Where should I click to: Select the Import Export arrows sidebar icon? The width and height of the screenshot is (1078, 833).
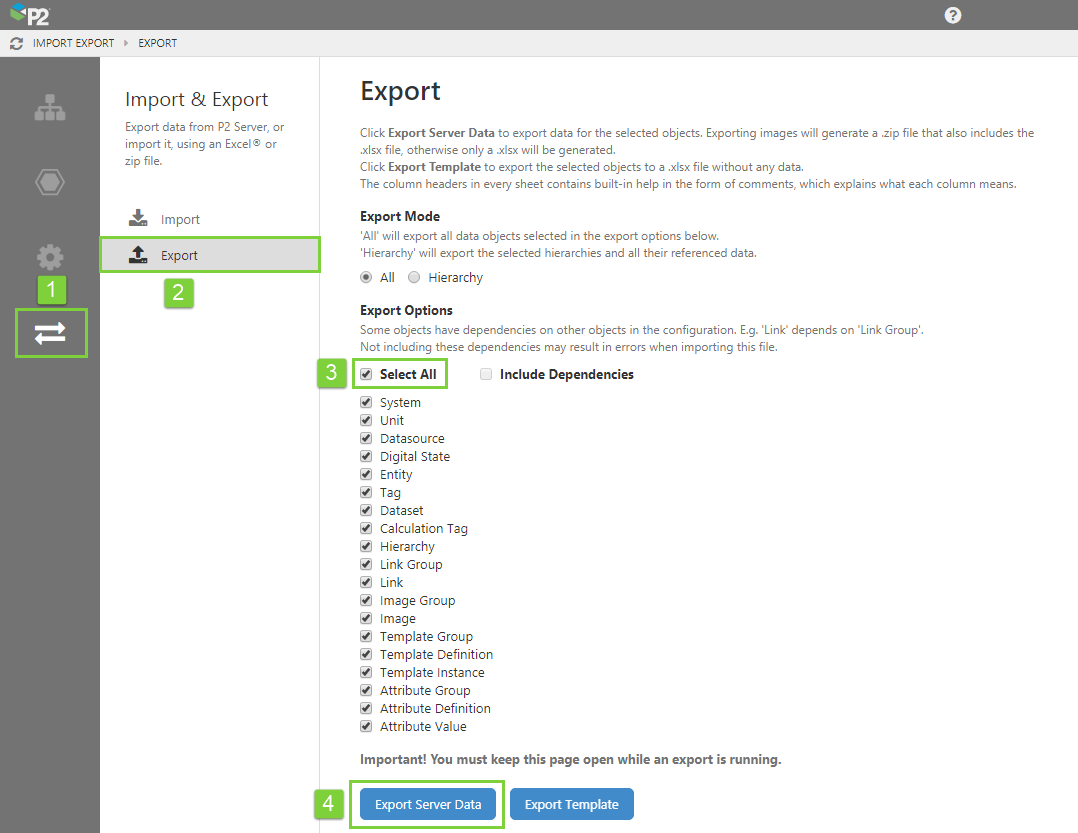(x=50, y=334)
